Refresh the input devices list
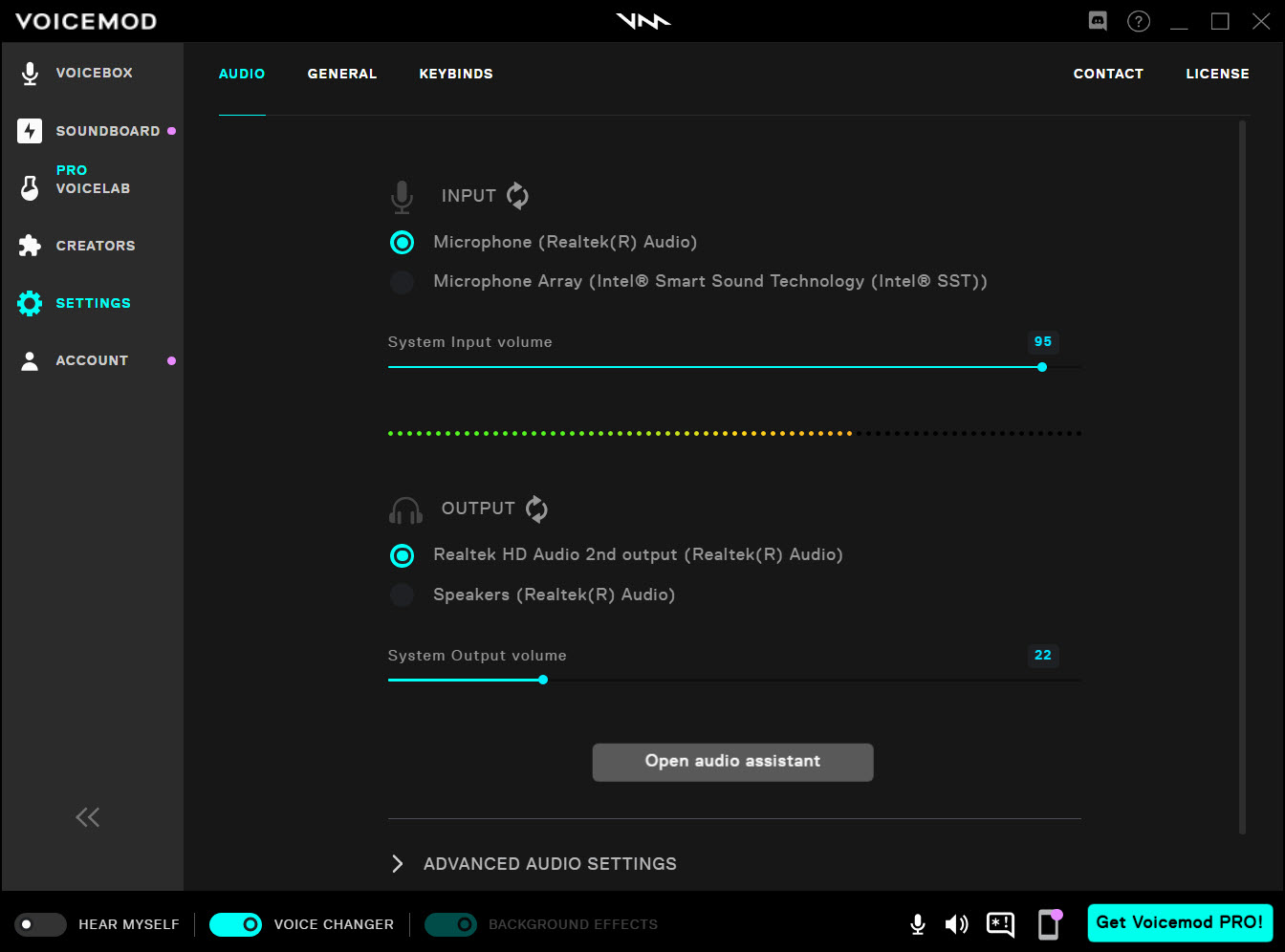 pos(517,196)
